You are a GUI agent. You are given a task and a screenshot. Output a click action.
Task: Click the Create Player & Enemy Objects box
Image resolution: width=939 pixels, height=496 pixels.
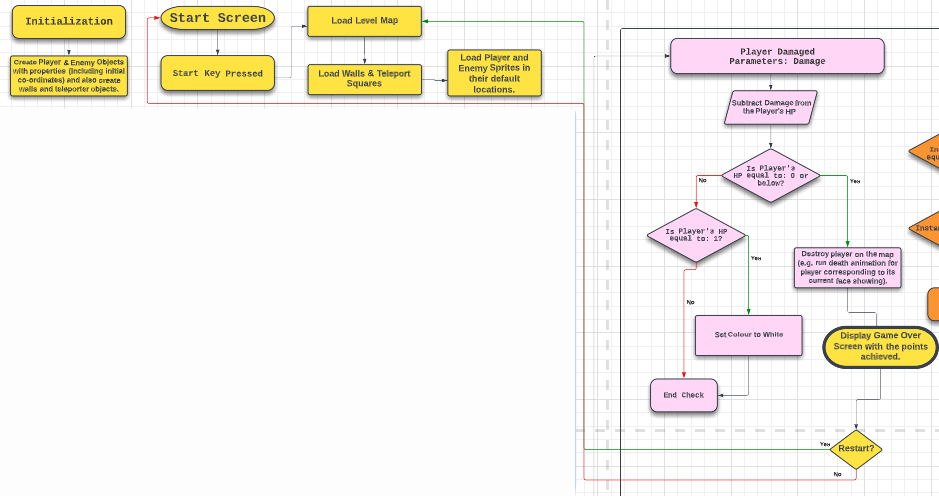point(68,76)
